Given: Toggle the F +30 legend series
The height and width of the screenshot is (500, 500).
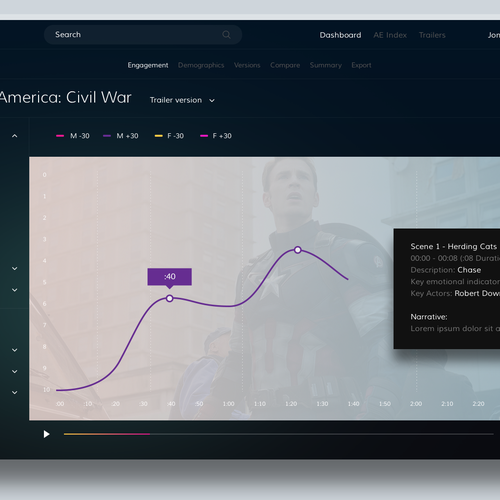Looking at the screenshot, I should point(216,136).
